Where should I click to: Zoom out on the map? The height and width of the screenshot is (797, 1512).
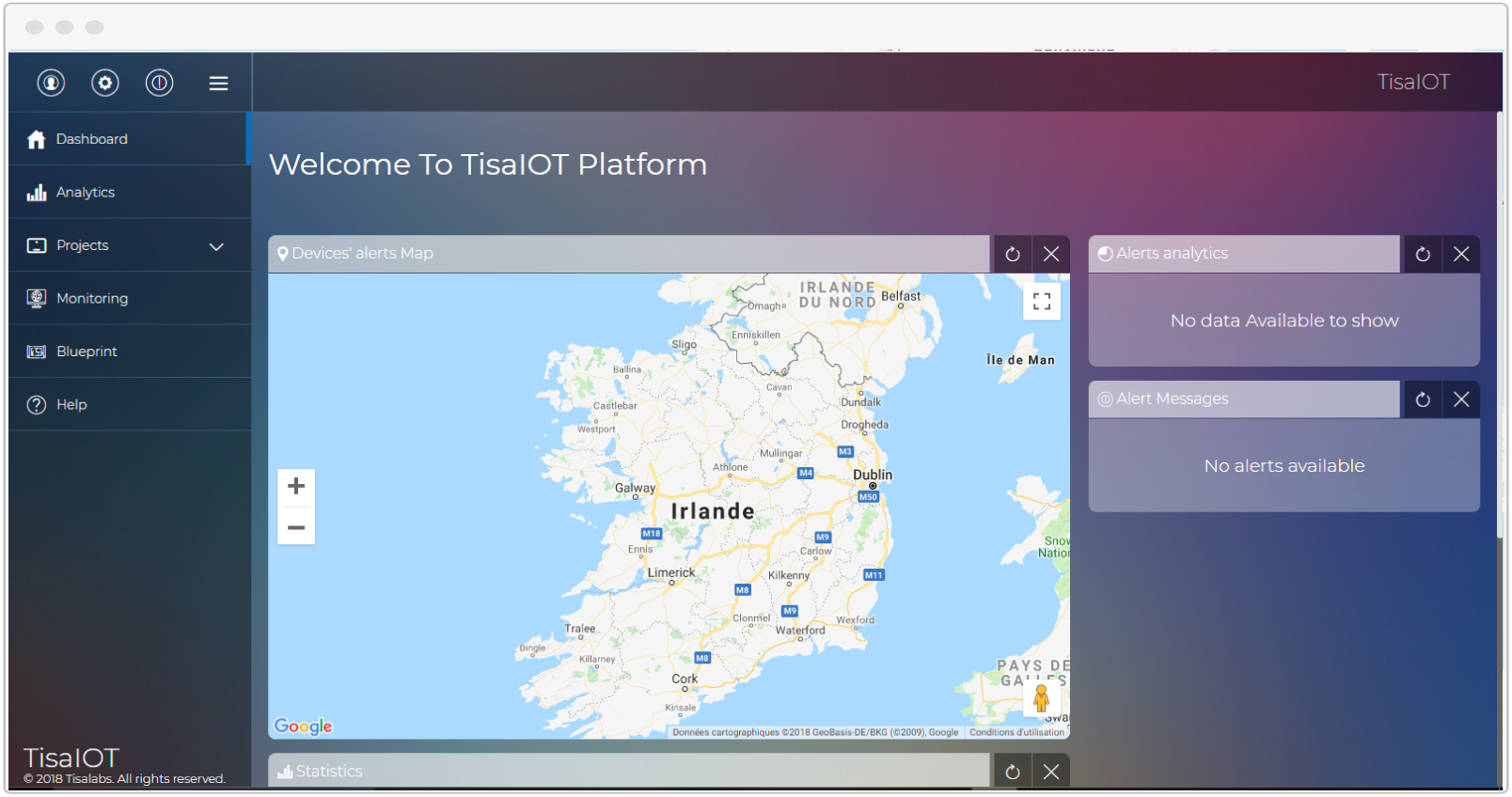pyautogui.click(x=296, y=527)
